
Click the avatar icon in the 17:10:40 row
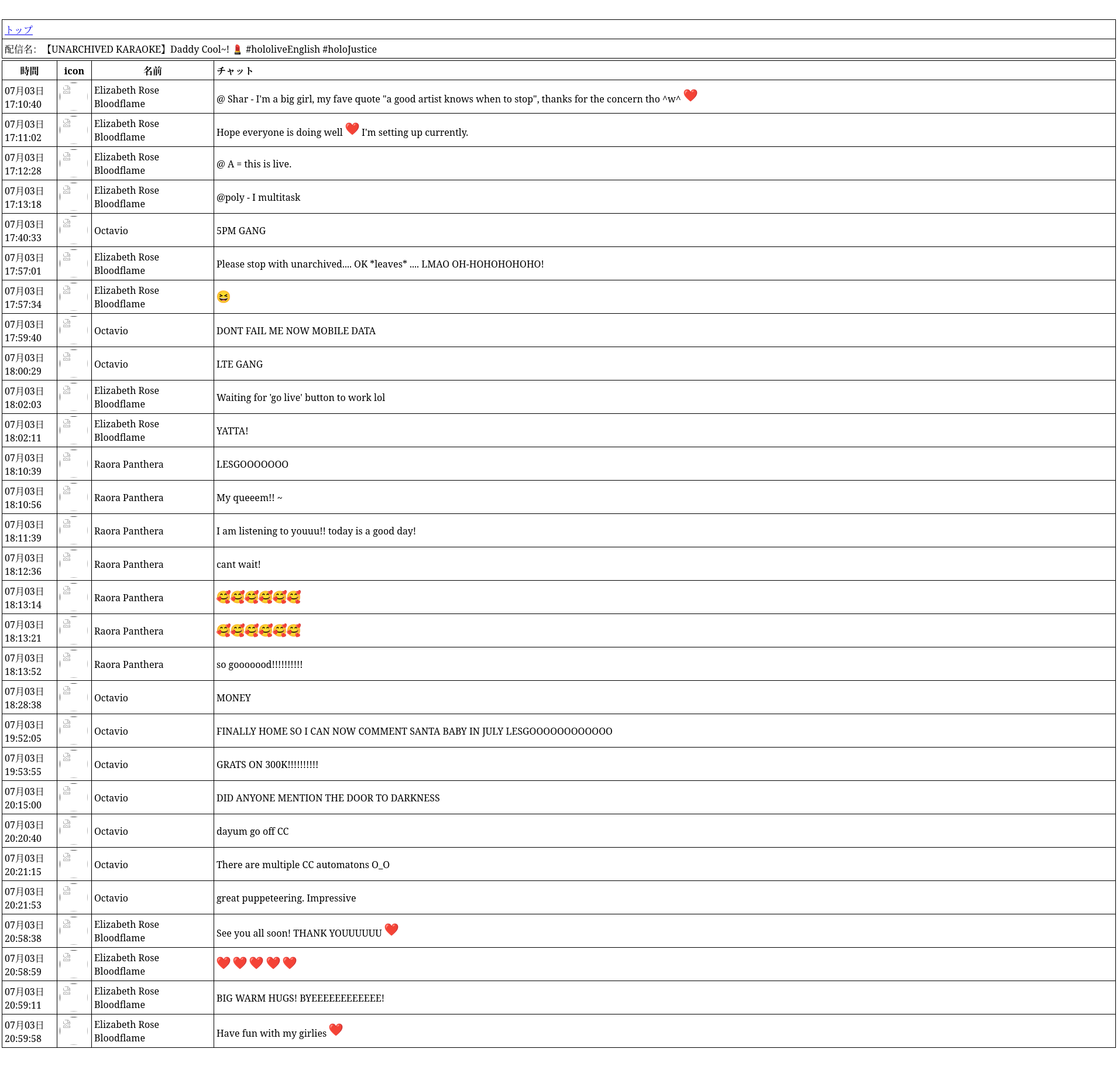click(74, 97)
